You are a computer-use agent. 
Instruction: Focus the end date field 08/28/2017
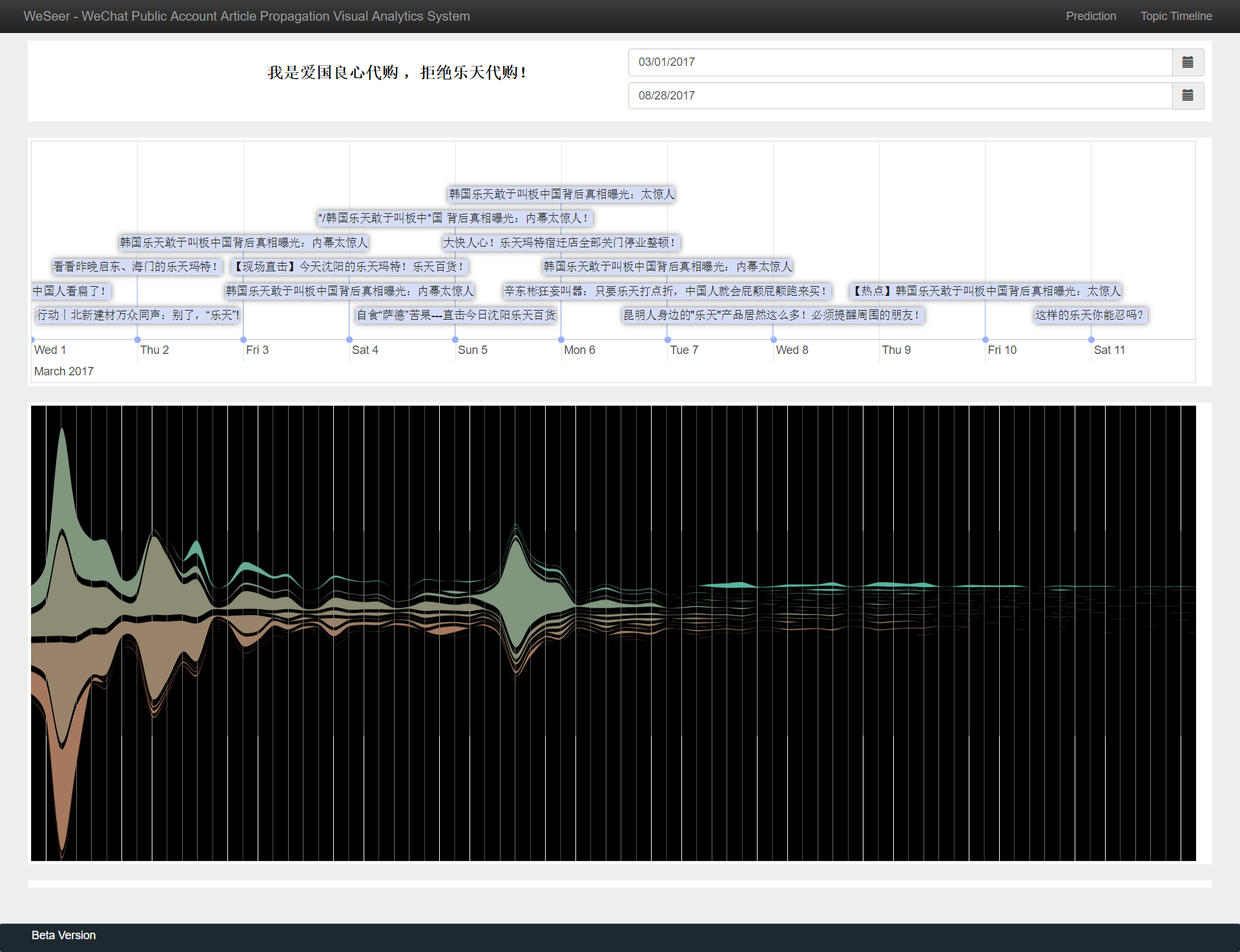pyautogui.click(x=900, y=96)
